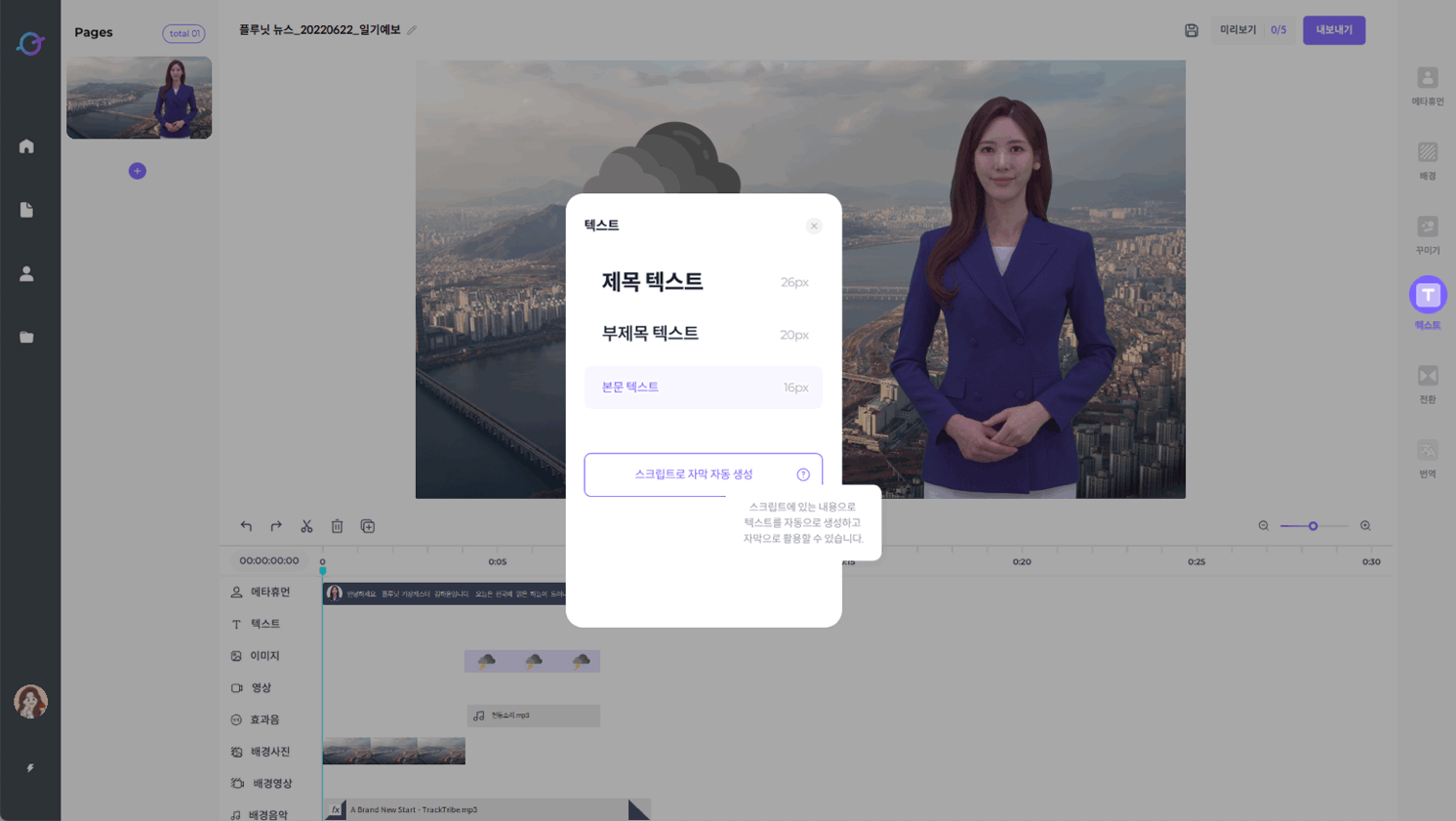Click the help icon beside subtitle generation

[803, 474]
